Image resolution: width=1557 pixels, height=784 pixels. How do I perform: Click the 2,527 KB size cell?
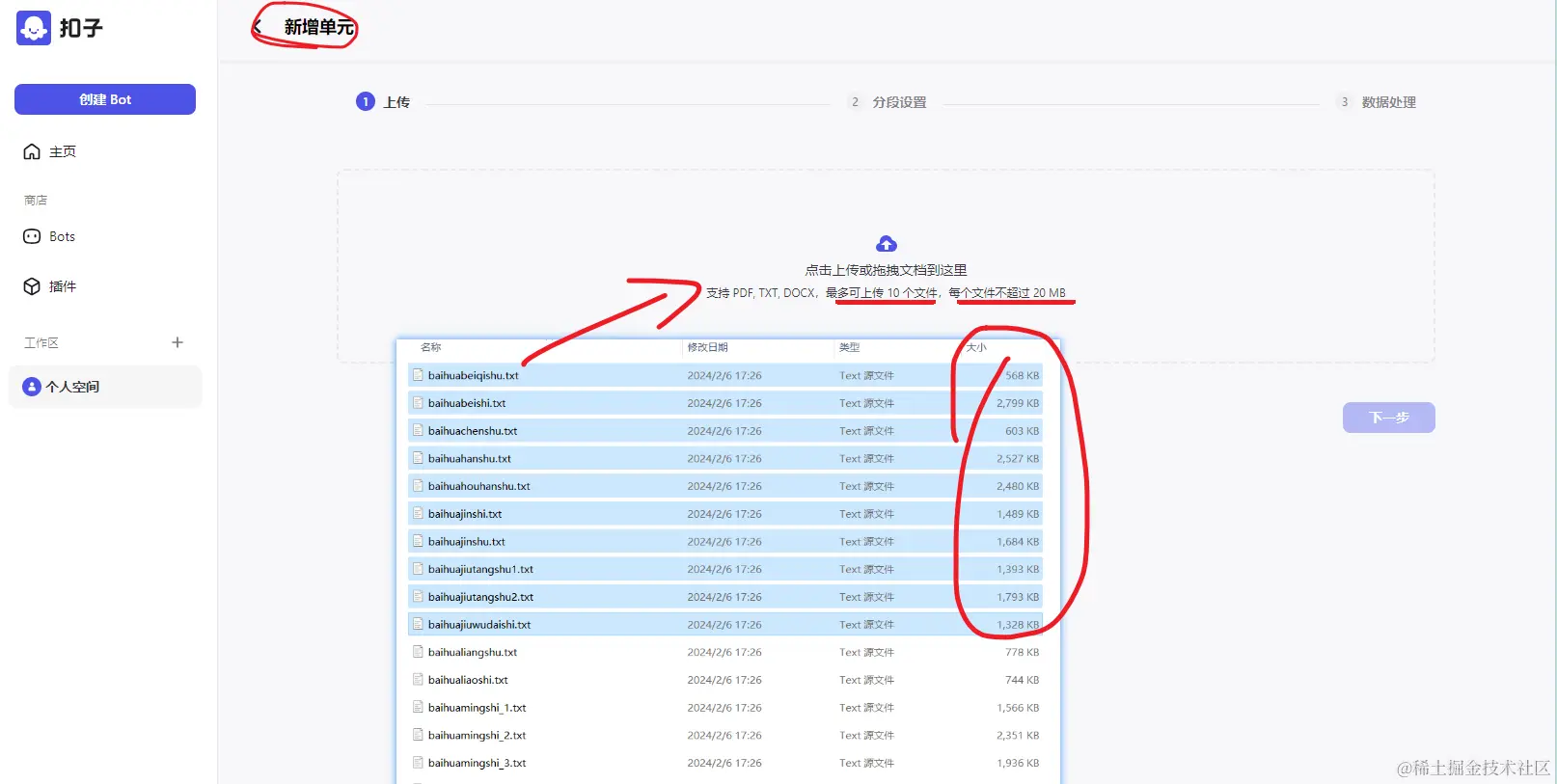1018,458
